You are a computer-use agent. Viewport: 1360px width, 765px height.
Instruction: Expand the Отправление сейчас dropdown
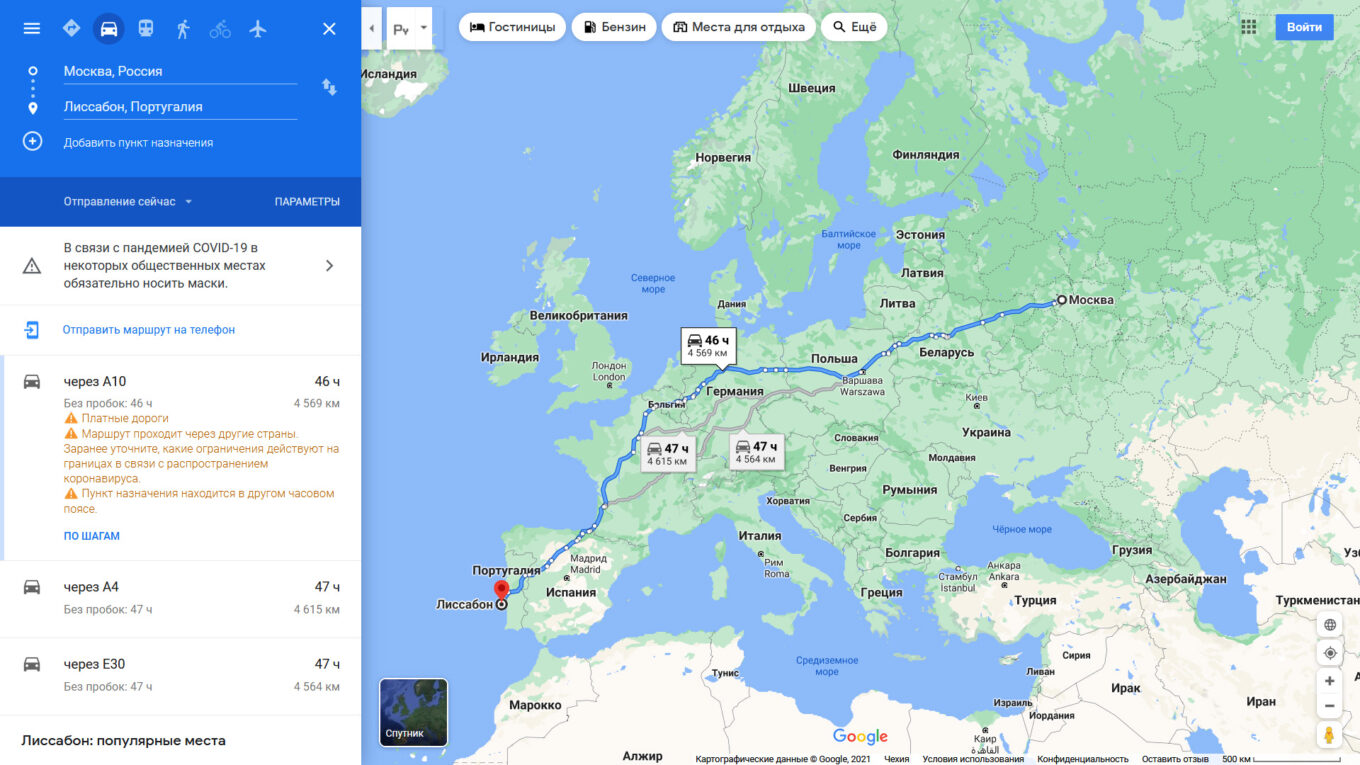(x=128, y=202)
